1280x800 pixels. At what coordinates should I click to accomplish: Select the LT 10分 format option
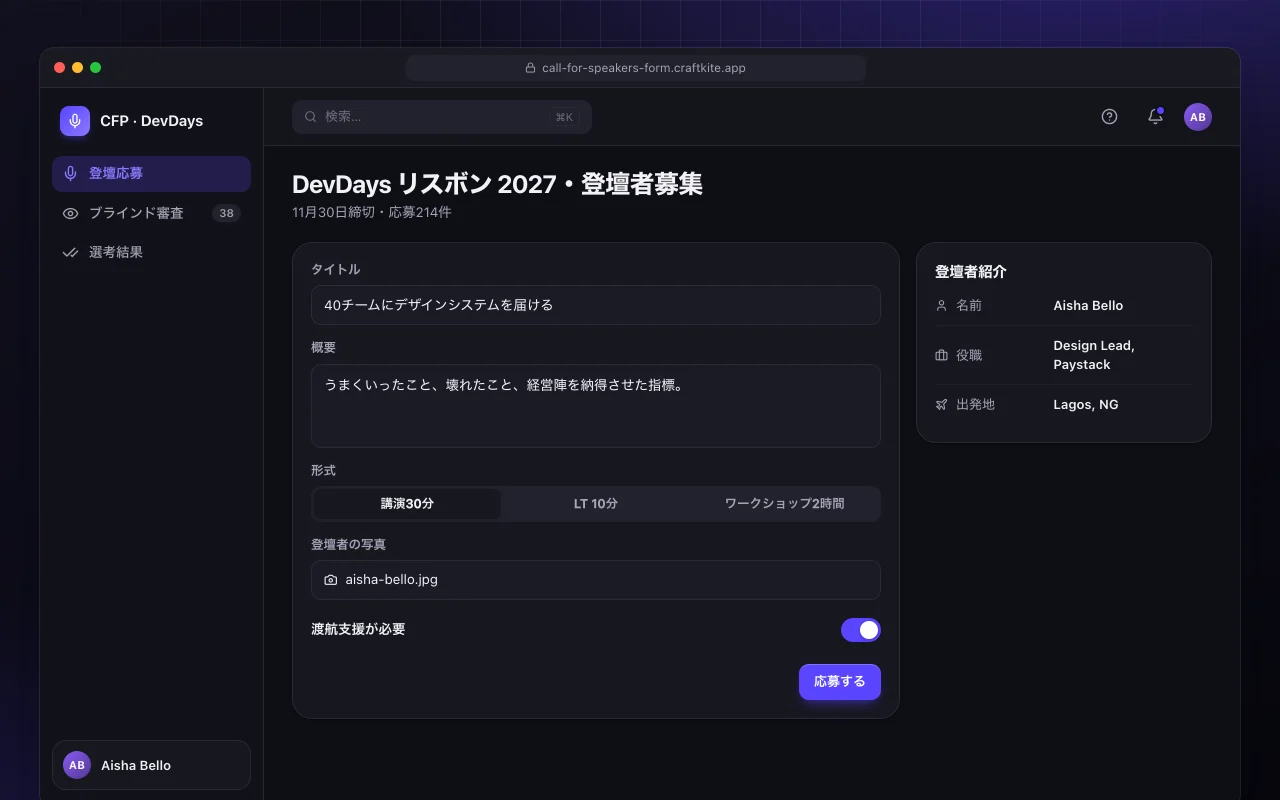point(596,504)
